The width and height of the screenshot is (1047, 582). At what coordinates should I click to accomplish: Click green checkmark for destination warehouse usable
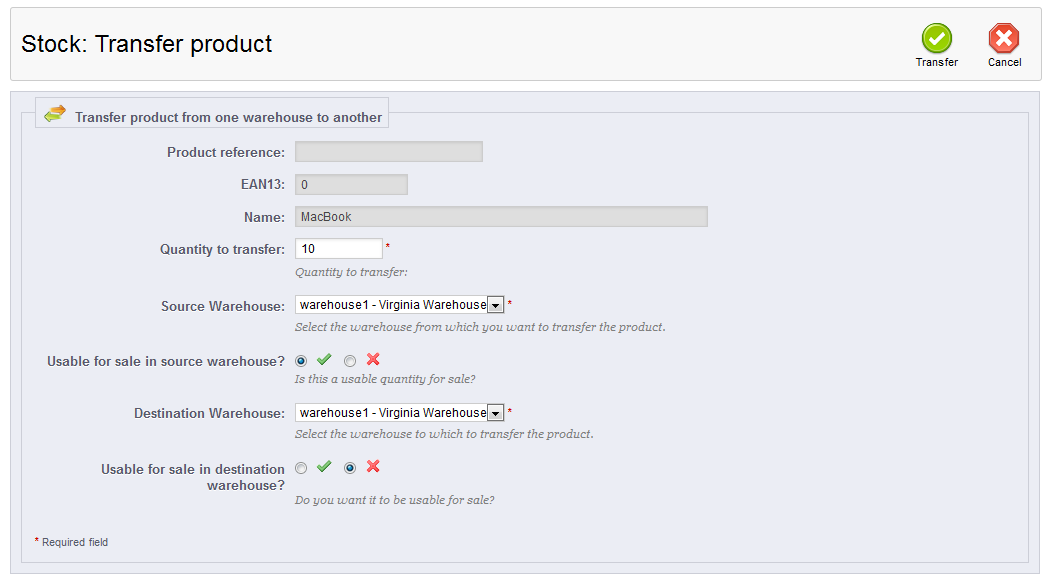click(x=325, y=467)
